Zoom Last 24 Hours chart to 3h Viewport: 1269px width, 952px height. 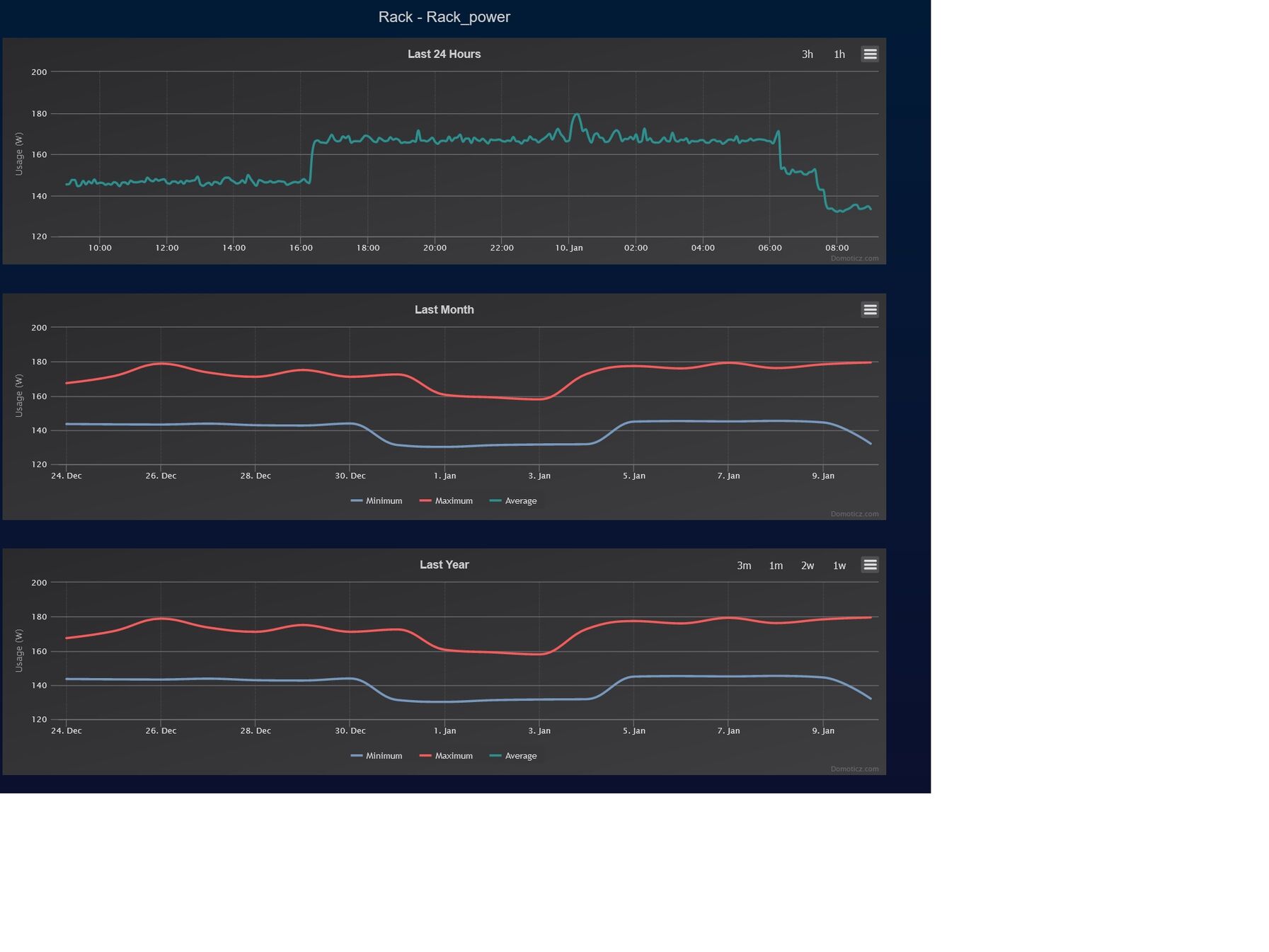pyautogui.click(x=807, y=55)
